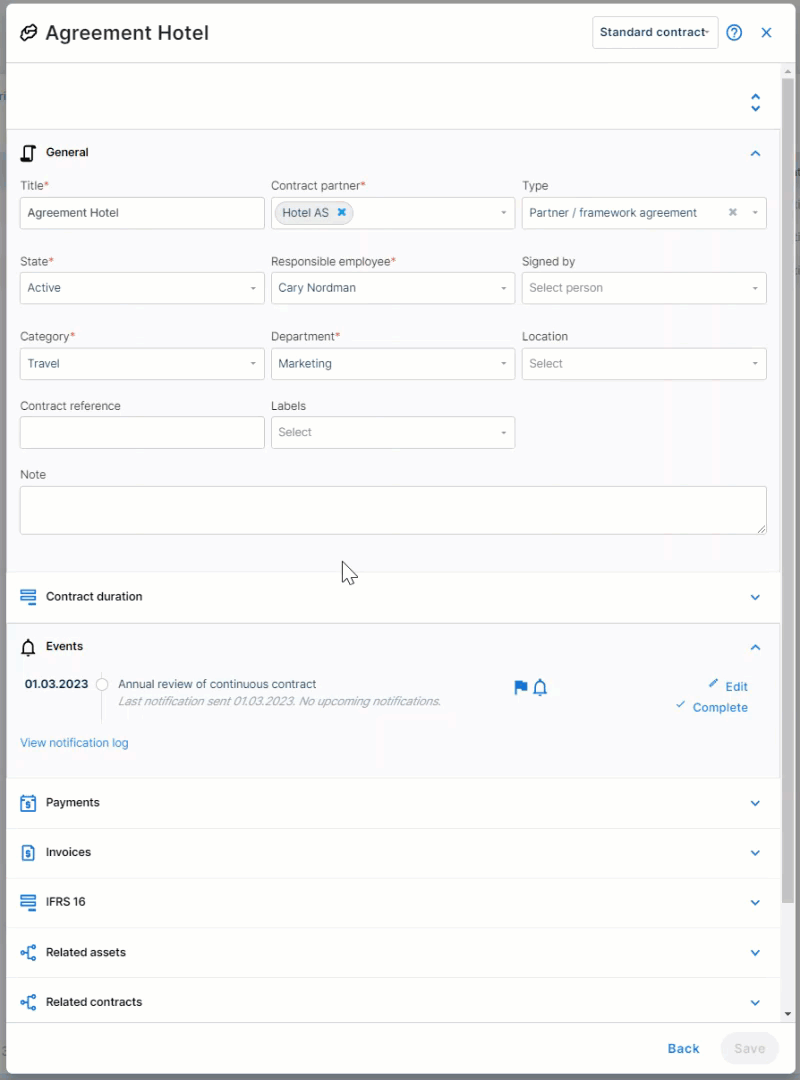Expand the Contract duration section
The height and width of the screenshot is (1080, 800).
[x=393, y=597]
